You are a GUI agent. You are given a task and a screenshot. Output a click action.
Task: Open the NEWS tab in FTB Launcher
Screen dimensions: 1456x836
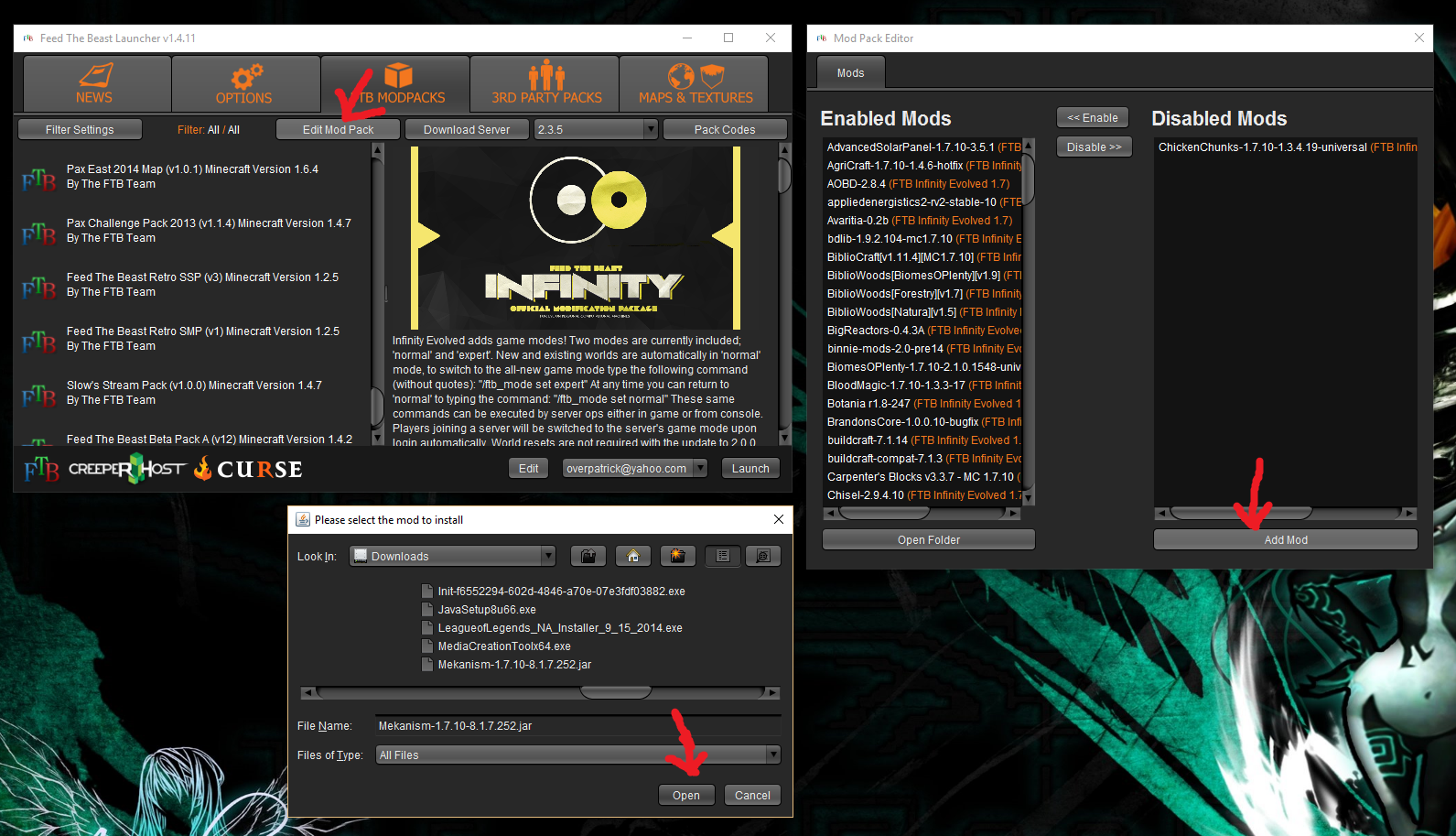click(x=97, y=83)
